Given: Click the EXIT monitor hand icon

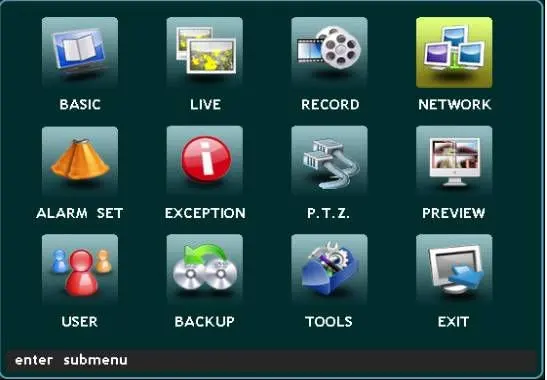Looking at the screenshot, I should (x=454, y=270).
